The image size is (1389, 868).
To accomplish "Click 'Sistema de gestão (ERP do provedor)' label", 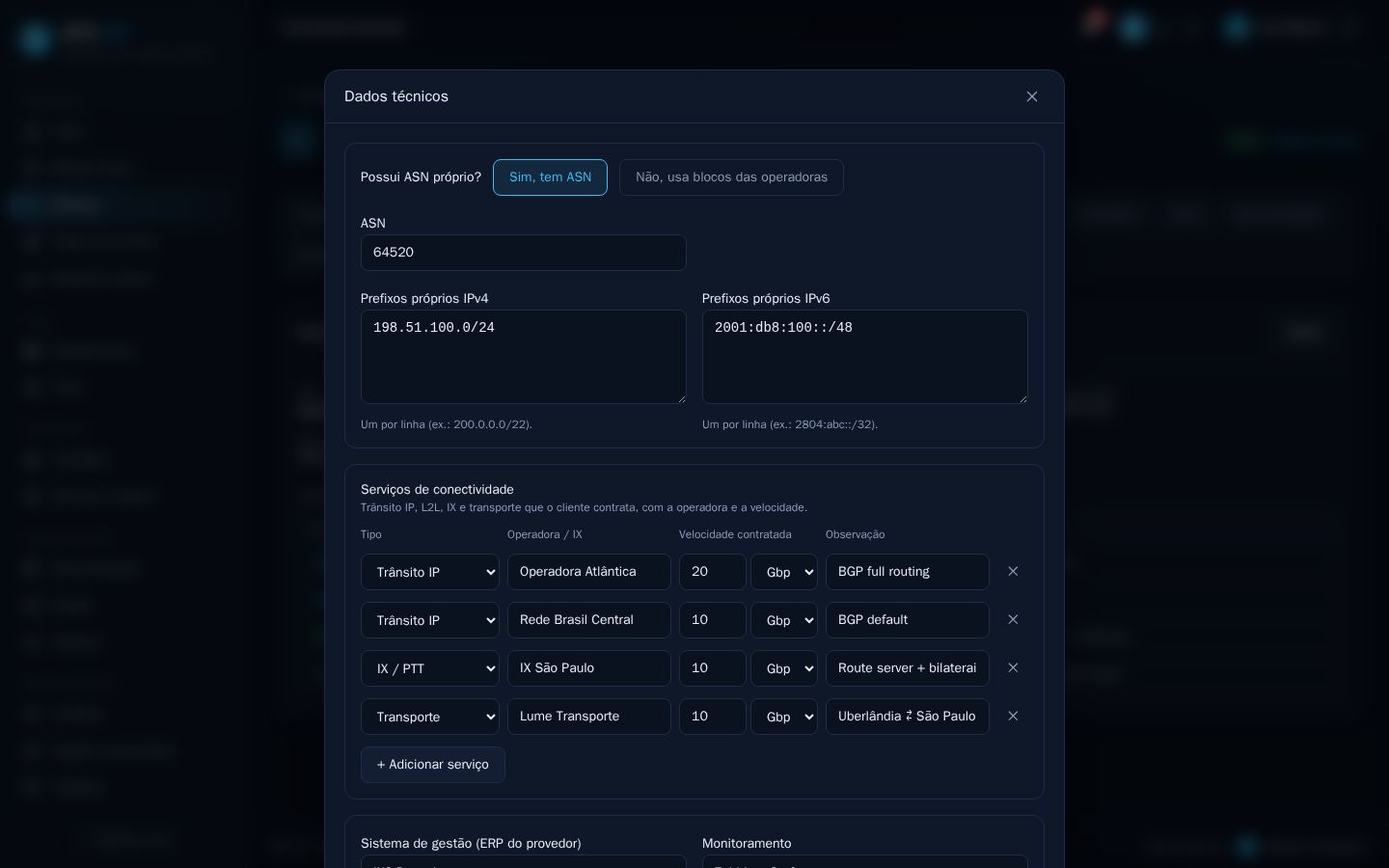I will click(x=471, y=844).
